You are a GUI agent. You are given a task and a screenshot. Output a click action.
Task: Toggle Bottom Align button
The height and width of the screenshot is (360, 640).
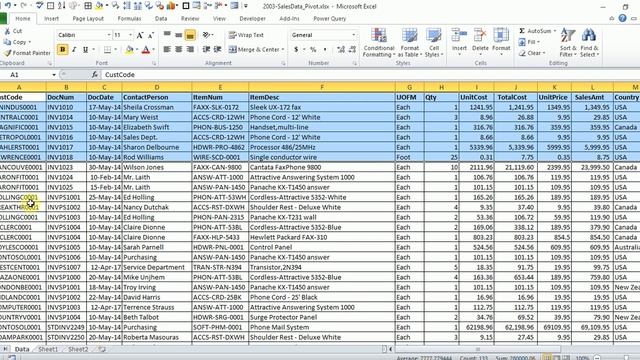pyautogui.click(x=190, y=35)
